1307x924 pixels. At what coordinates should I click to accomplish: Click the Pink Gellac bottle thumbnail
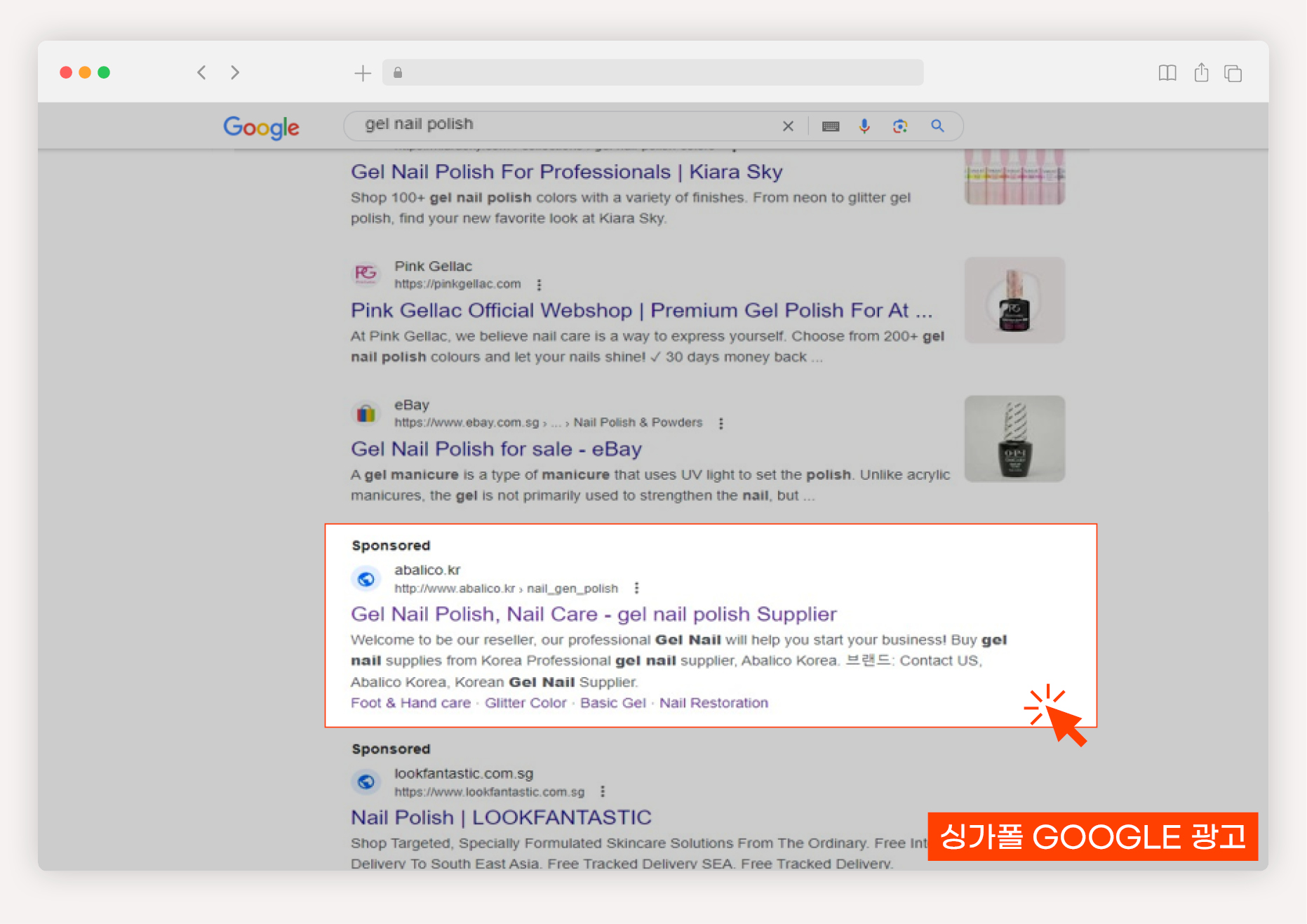click(x=1014, y=300)
